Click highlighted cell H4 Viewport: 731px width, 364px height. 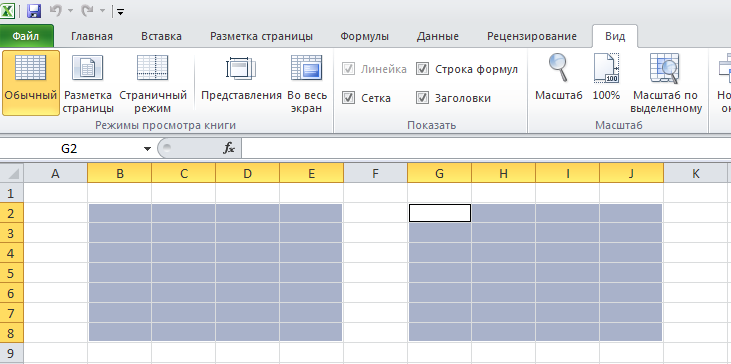click(x=503, y=253)
